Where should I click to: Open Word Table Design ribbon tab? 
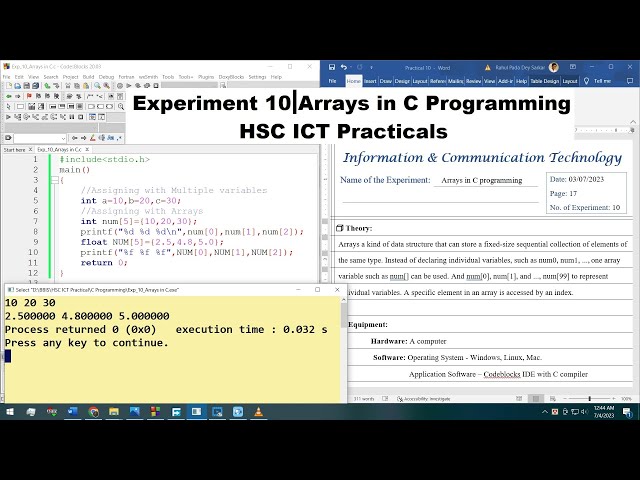point(544,81)
